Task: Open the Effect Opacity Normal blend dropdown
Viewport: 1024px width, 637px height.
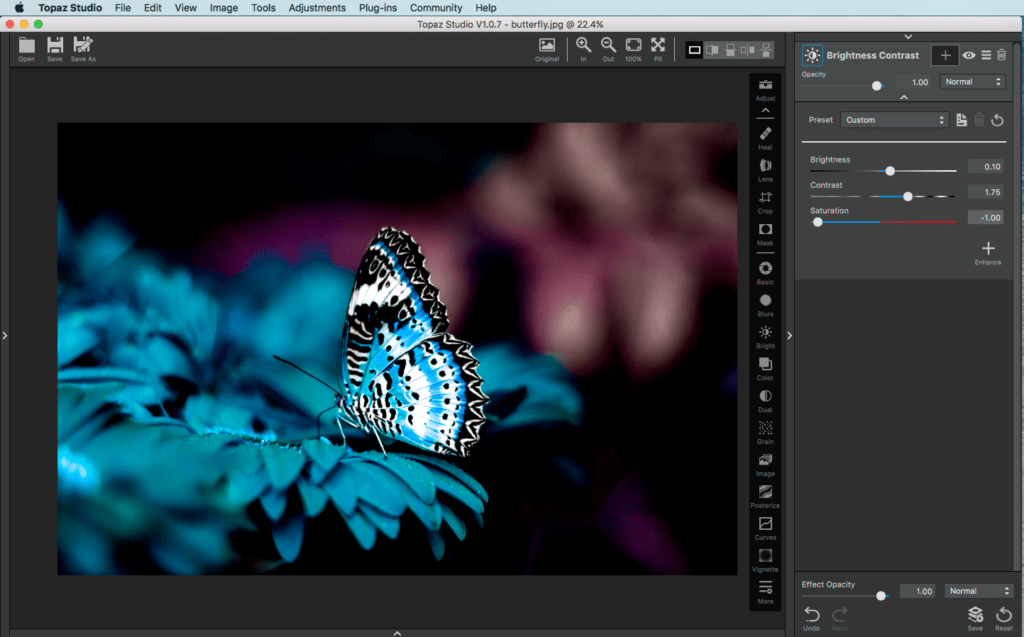Action: pyautogui.click(x=978, y=591)
